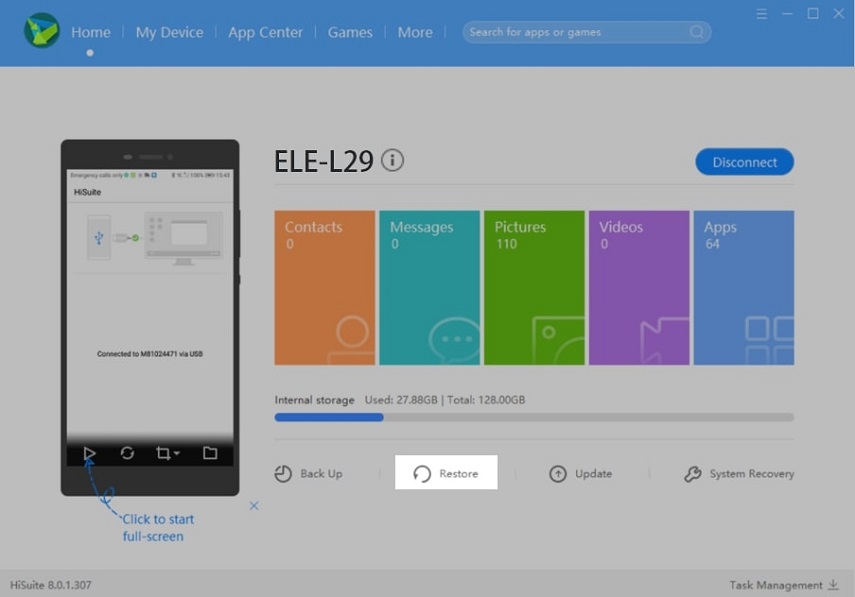Open Task Management
The width and height of the screenshot is (855, 597).
(x=784, y=585)
